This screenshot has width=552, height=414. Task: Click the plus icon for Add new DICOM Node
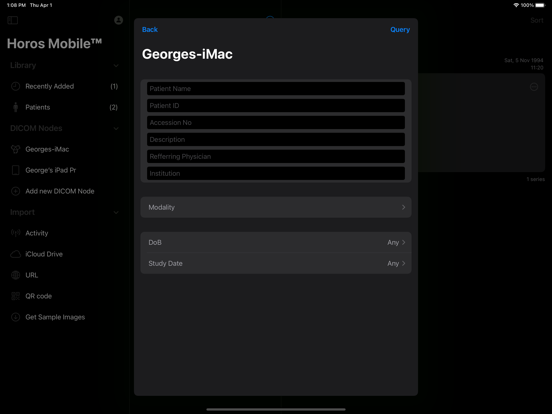(x=15, y=191)
